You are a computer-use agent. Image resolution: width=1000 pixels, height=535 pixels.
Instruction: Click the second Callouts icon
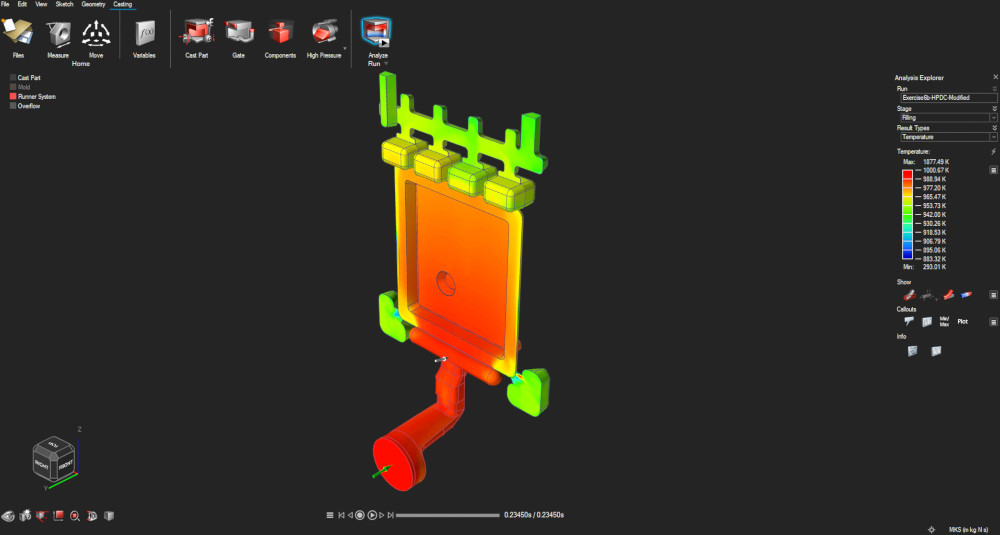pos(927,321)
